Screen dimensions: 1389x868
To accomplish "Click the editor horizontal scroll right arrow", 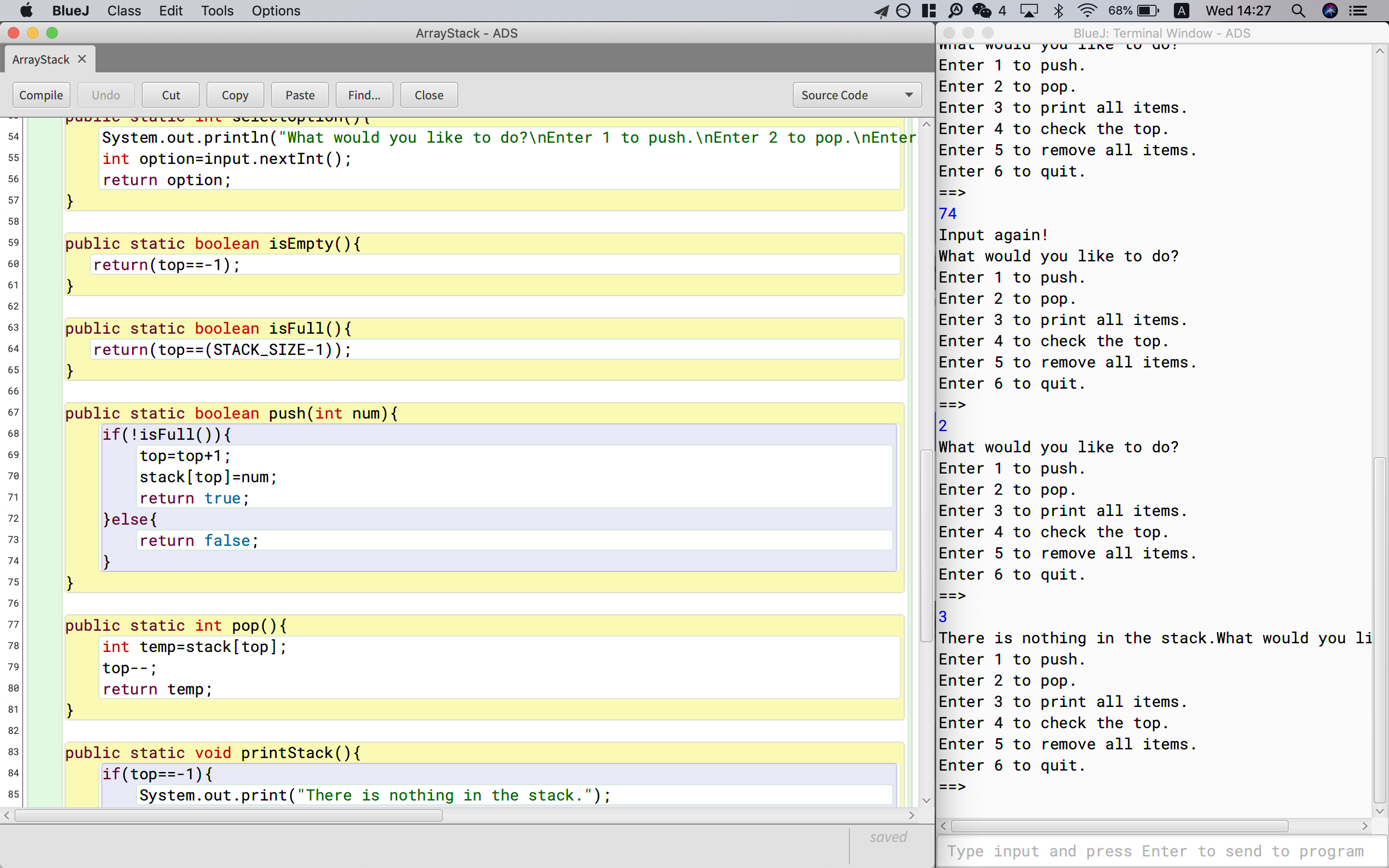I will [912, 815].
